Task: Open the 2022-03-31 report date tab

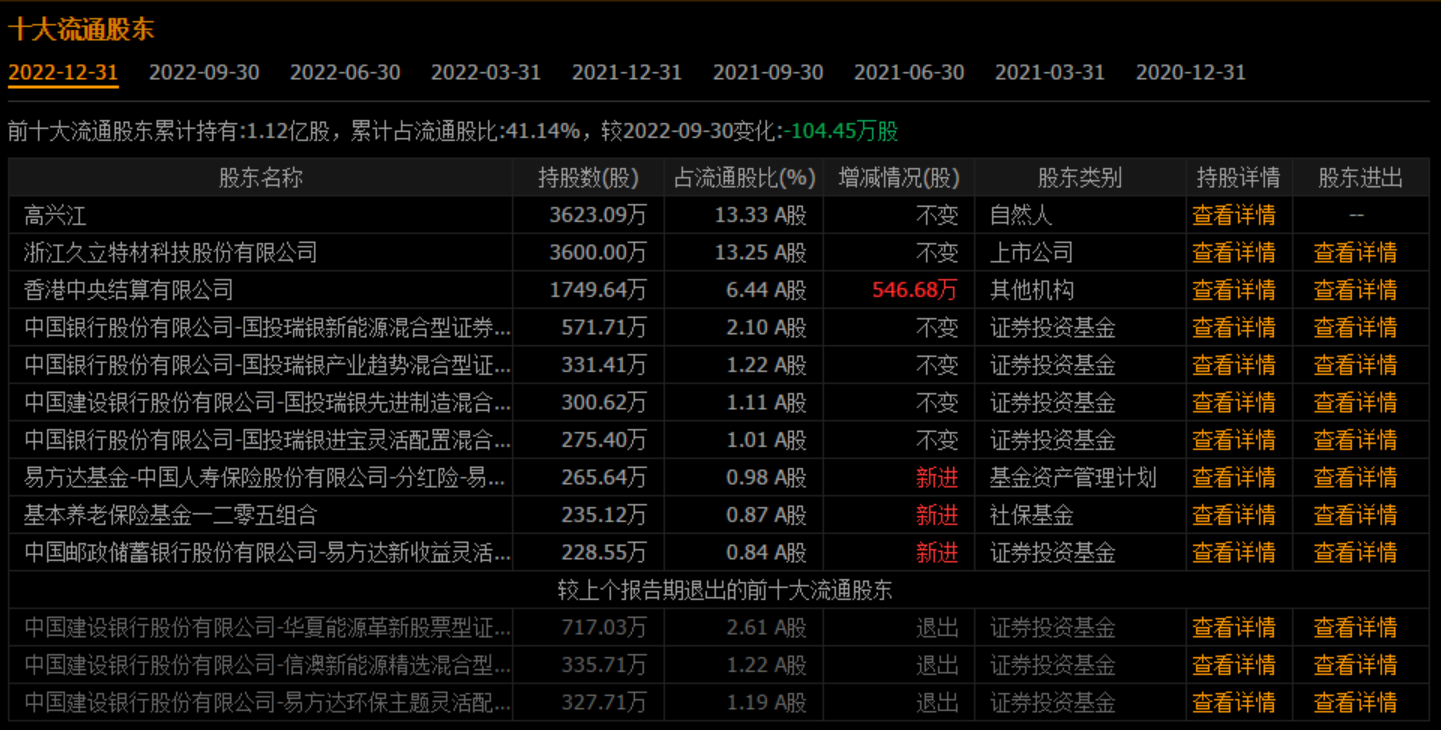Action: pos(486,72)
